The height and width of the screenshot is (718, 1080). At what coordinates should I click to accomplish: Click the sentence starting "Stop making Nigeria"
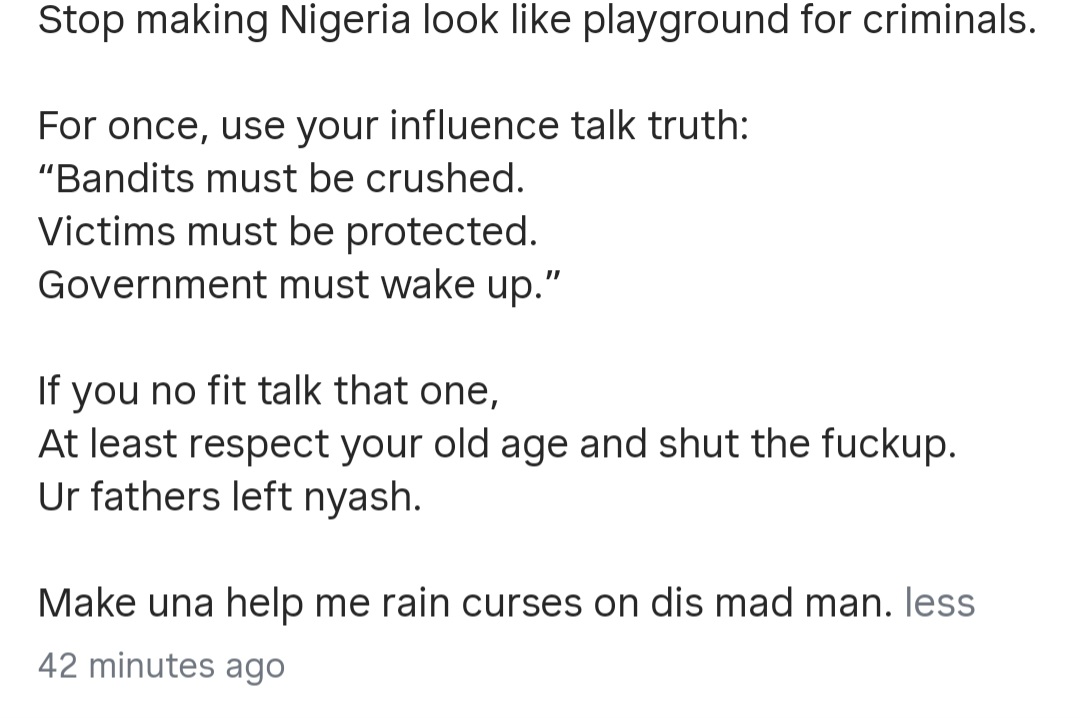pyautogui.click(x=536, y=20)
